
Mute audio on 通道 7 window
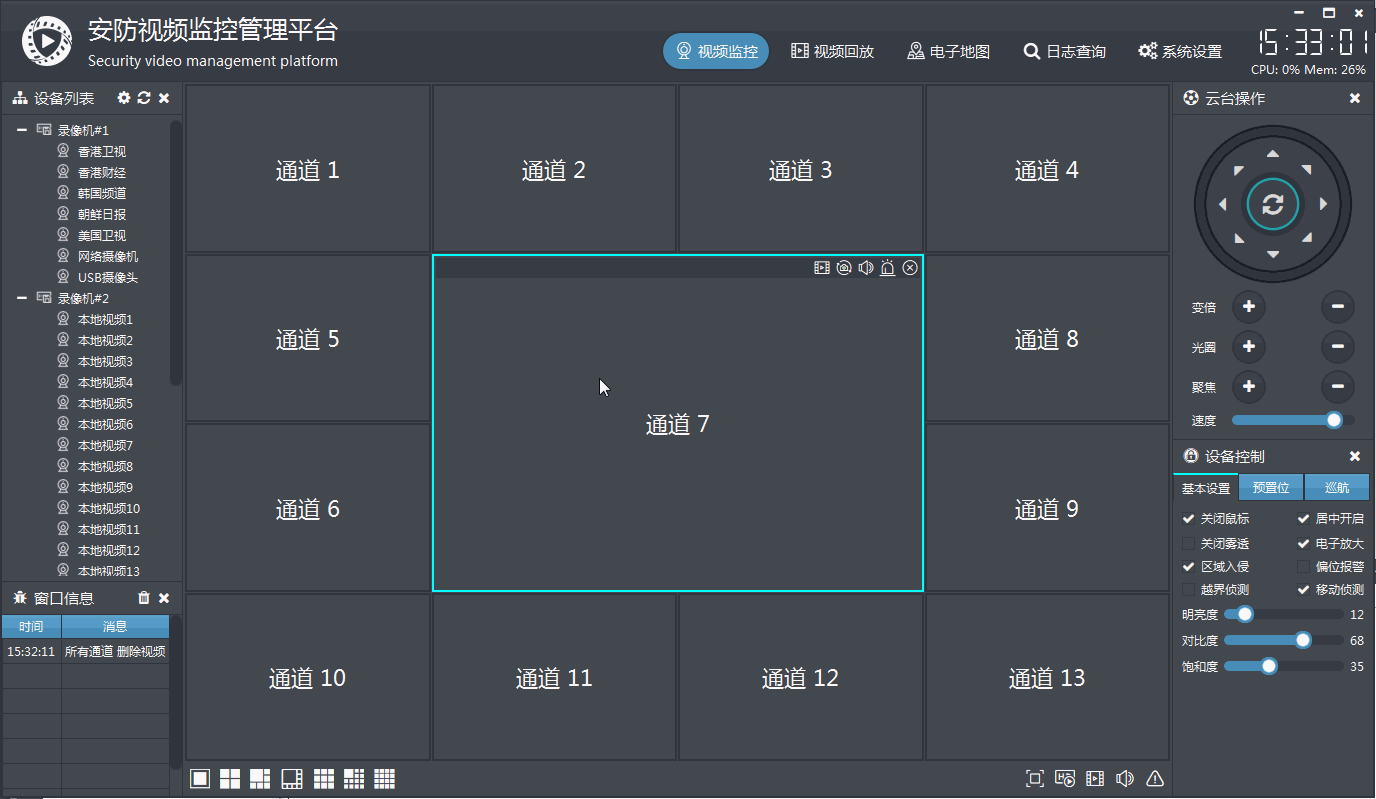click(865, 268)
